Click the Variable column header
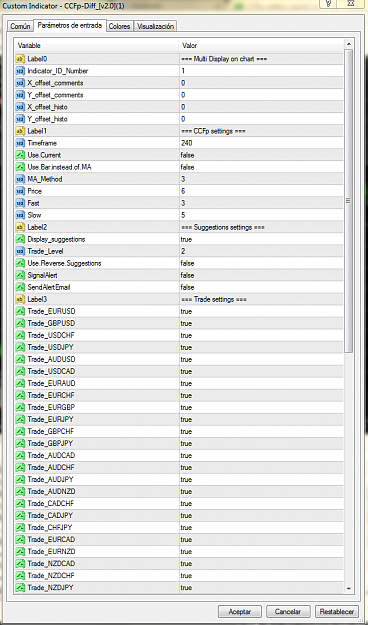 tap(96, 45)
